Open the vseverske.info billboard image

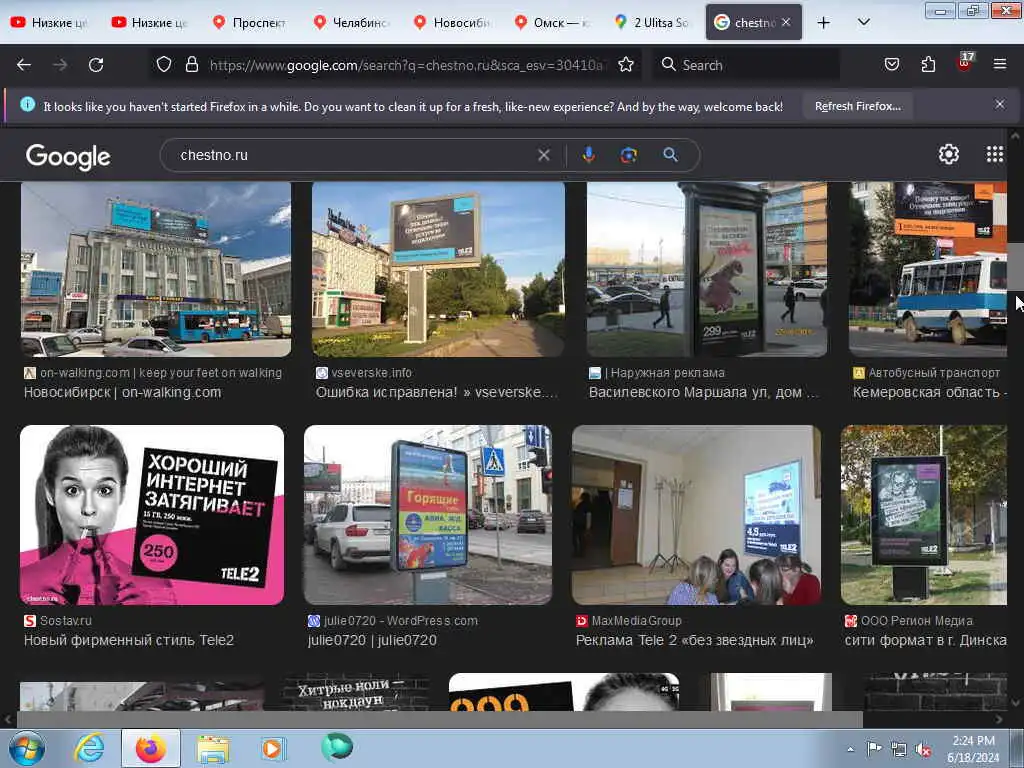point(438,269)
